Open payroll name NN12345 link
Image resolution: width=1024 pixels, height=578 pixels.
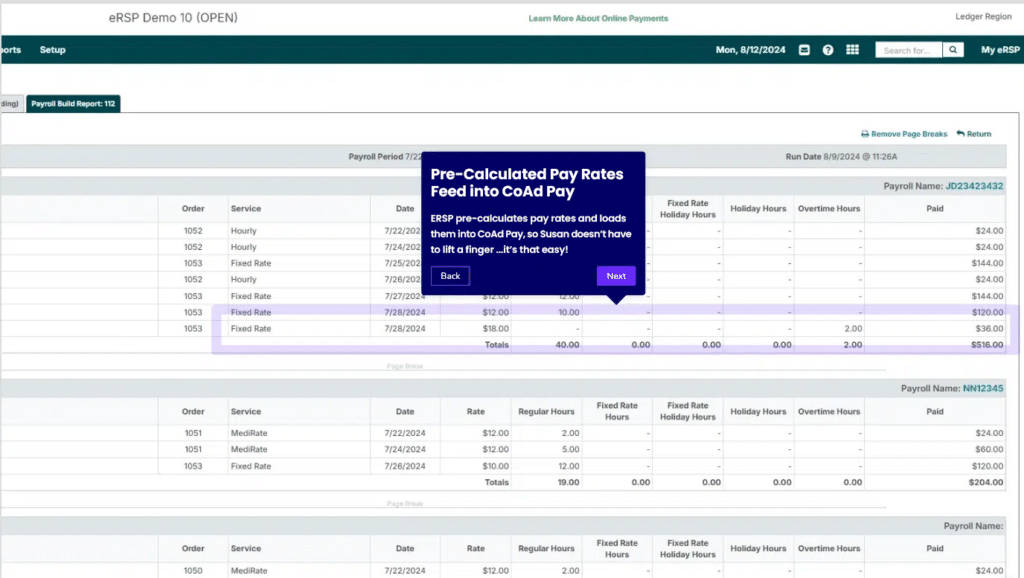coord(982,389)
